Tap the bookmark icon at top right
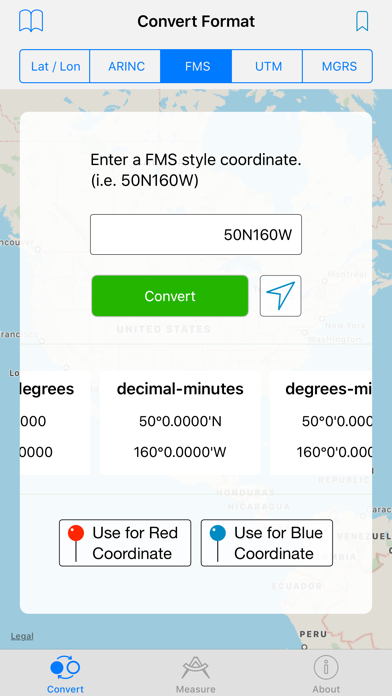Viewport: 392px width, 696px height. point(362,21)
